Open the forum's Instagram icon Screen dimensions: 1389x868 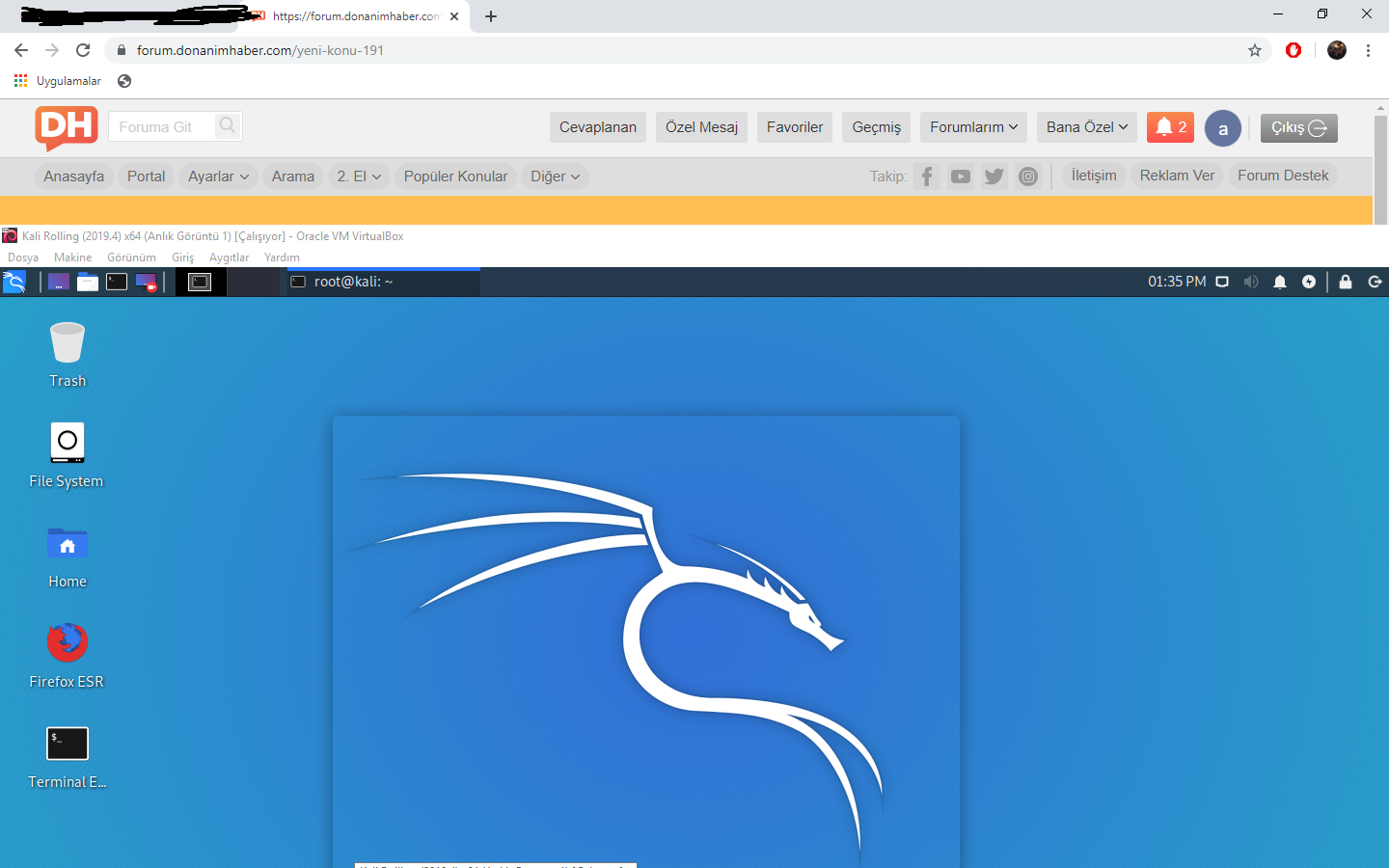click(1028, 176)
